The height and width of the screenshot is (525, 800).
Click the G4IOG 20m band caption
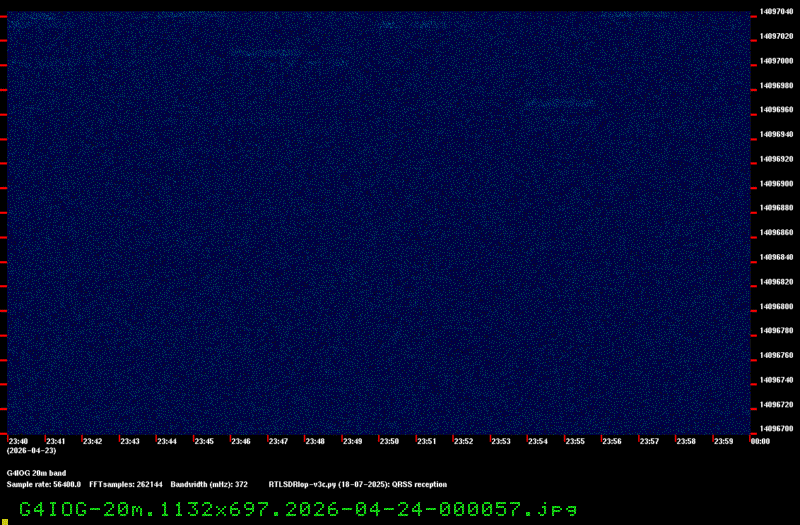click(x=36, y=473)
